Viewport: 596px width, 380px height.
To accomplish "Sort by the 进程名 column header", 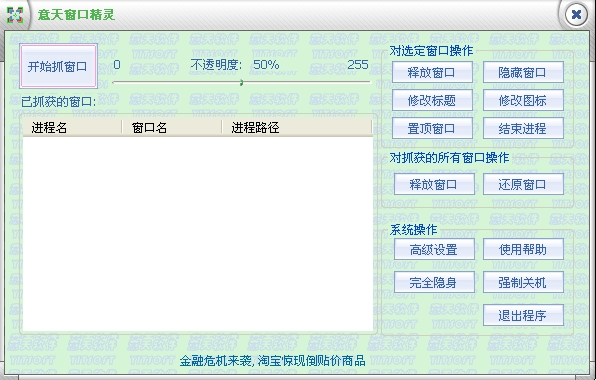I will click(x=72, y=128).
